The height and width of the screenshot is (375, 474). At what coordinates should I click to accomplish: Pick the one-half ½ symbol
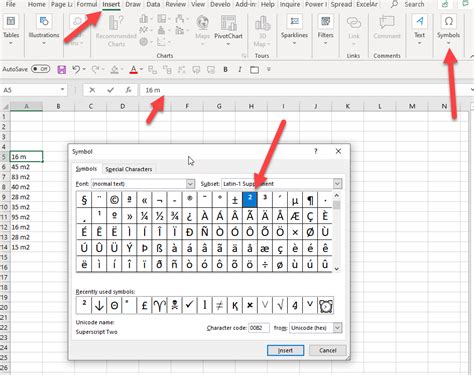(x=159, y=216)
